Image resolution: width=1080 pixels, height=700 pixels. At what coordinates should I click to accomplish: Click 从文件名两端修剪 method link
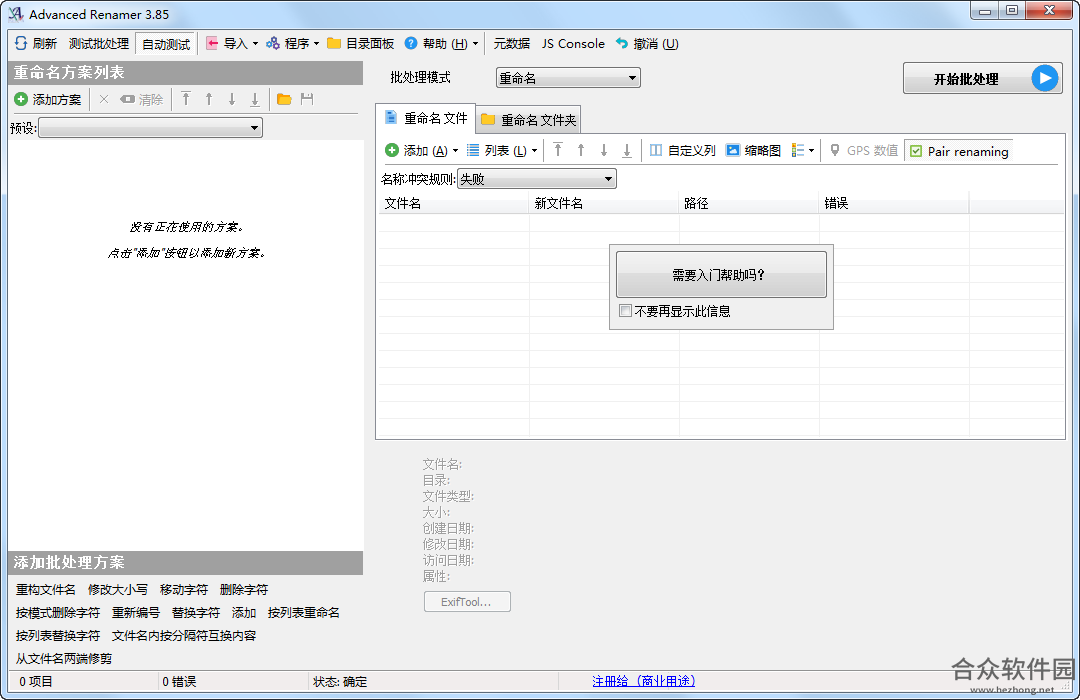[64, 659]
